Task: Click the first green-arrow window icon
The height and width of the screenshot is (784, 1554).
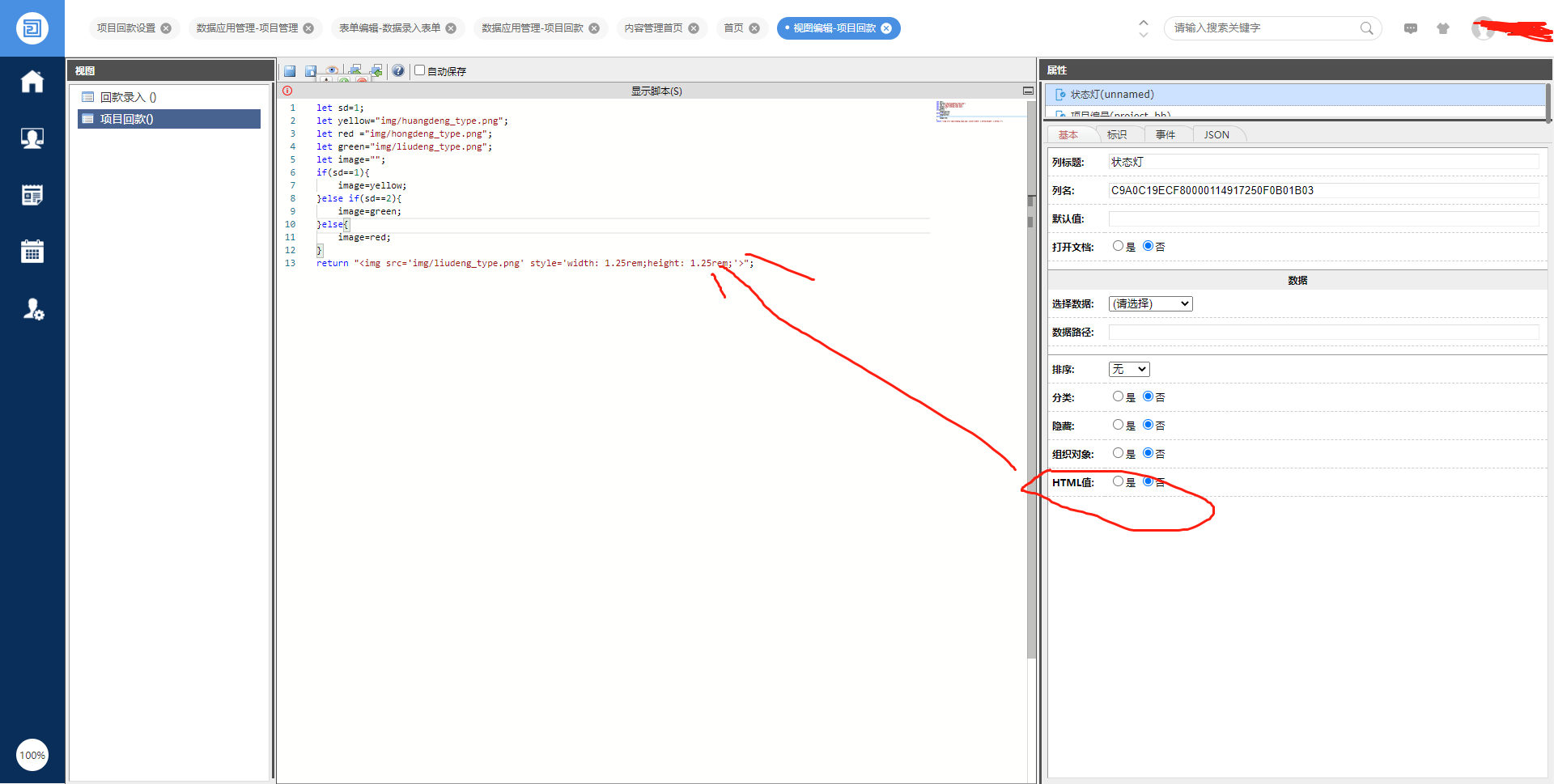Action: (355, 70)
